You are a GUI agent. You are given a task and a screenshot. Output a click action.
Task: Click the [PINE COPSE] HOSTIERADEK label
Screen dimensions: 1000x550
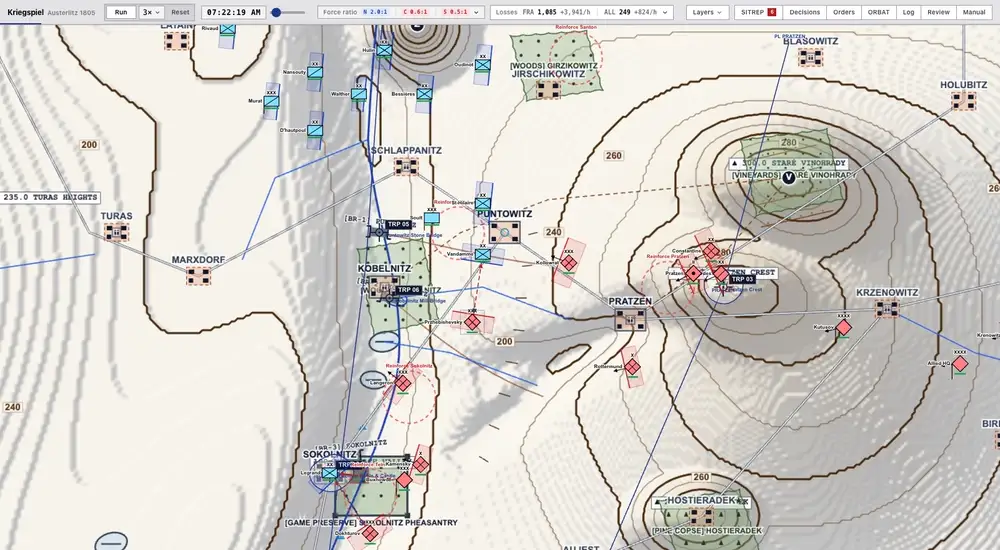point(707,531)
